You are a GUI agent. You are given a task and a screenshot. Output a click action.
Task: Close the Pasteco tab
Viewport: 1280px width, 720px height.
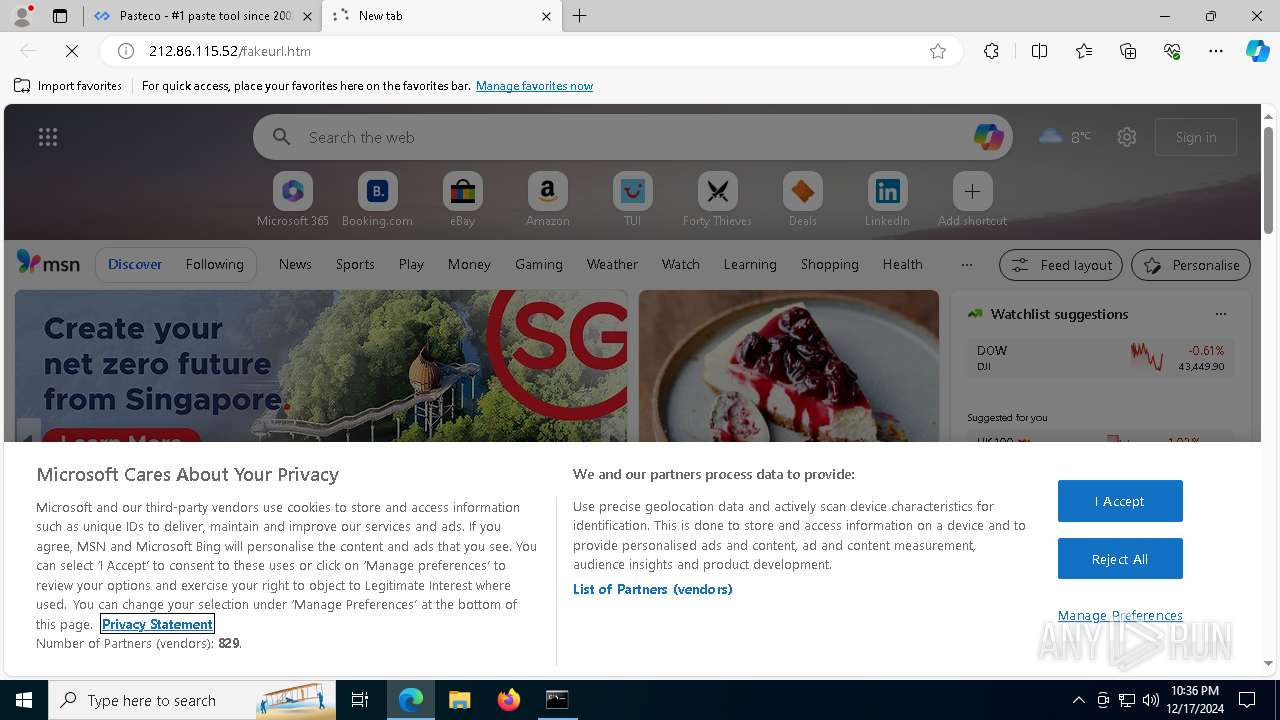pos(307,16)
